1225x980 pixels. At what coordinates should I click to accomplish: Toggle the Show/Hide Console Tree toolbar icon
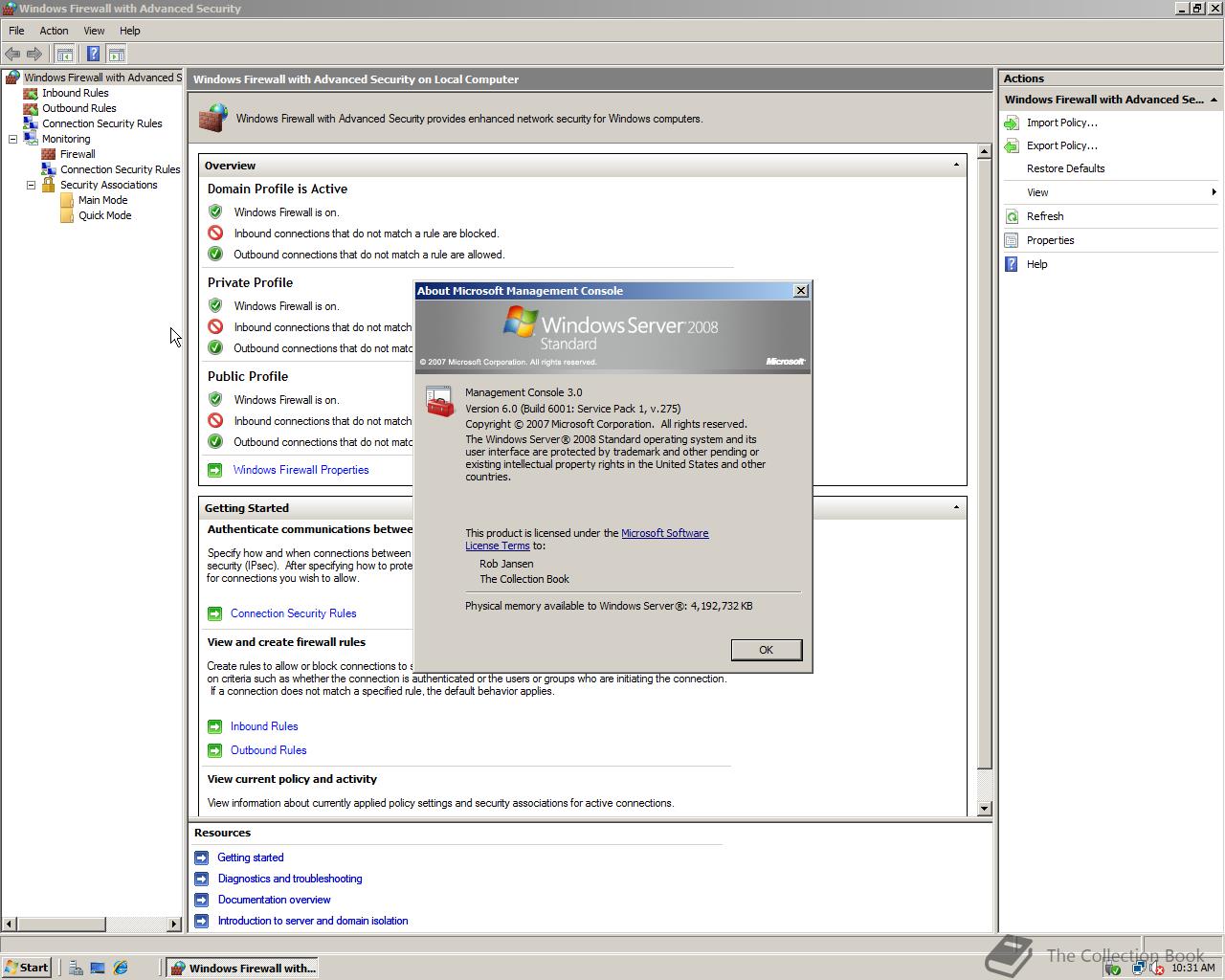coord(65,55)
